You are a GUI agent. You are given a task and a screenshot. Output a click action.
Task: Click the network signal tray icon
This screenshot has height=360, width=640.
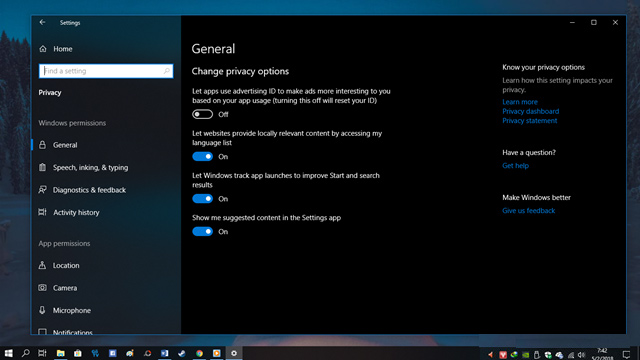pyautogui.click(x=571, y=355)
